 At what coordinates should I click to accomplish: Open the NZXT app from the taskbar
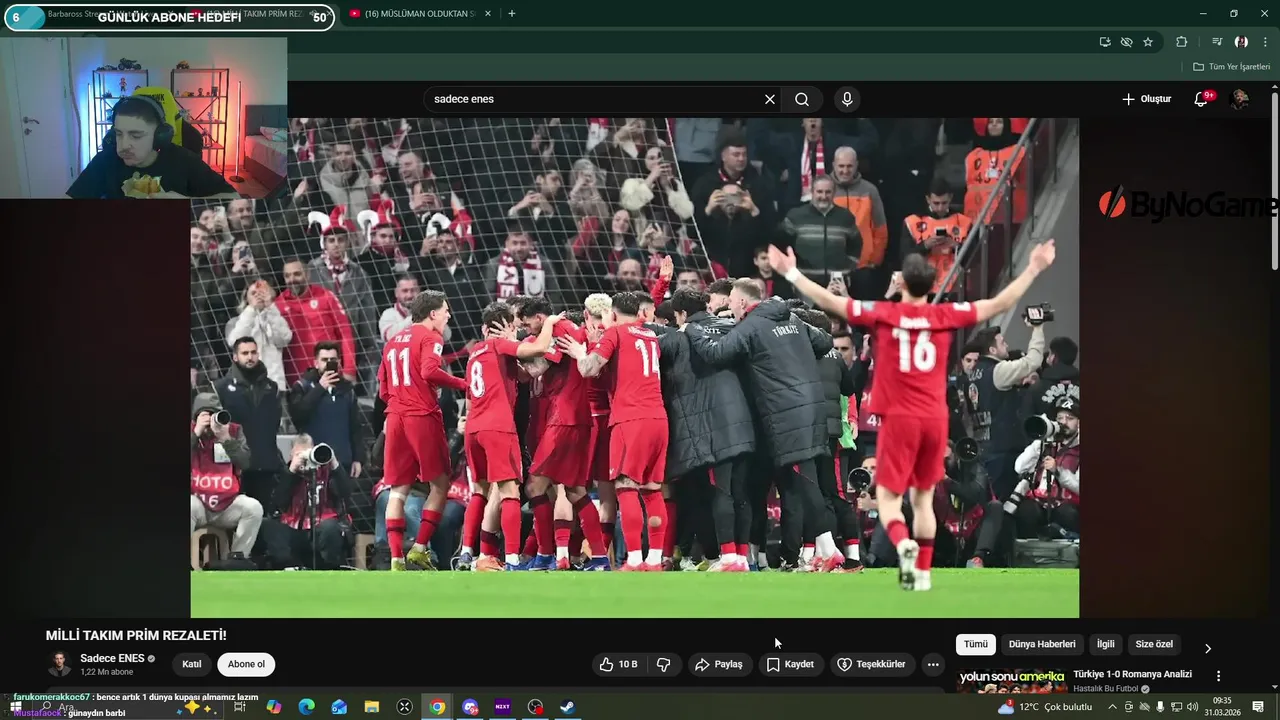pyautogui.click(x=503, y=707)
